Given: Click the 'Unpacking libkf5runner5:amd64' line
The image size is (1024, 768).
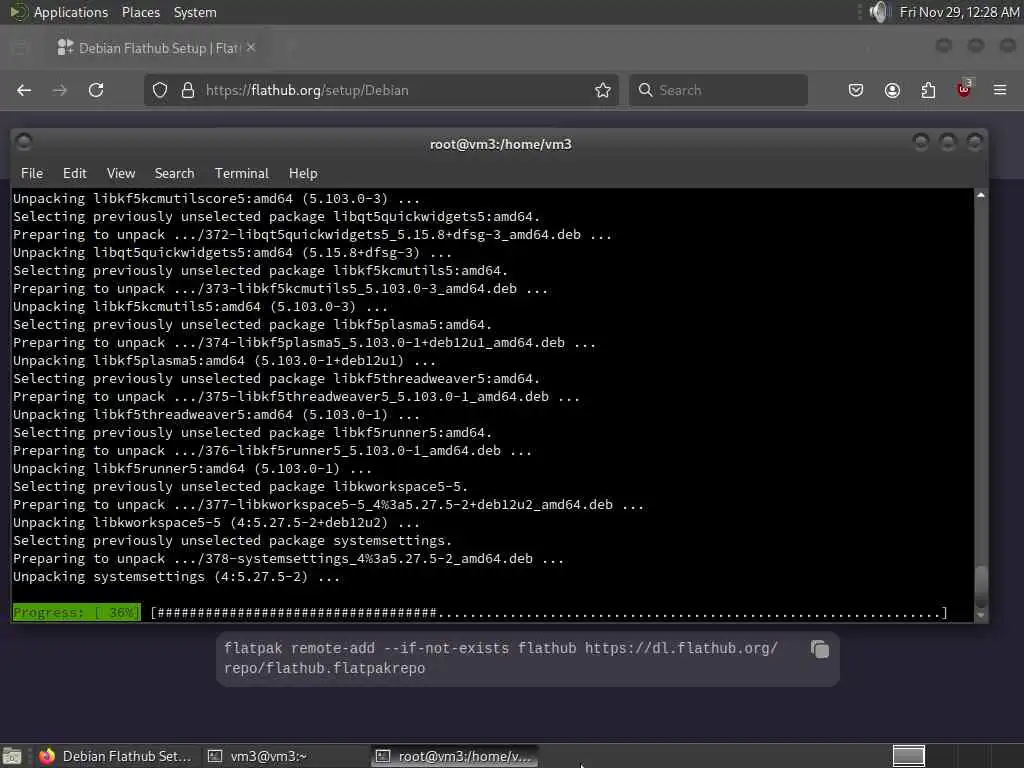Looking at the screenshot, I should [x=192, y=469].
